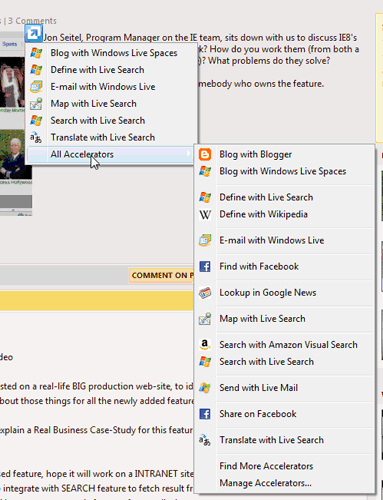Image resolution: width=383 pixels, height=500 pixels.
Task: Click the Google News icon
Action: pyautogui.click(x=205, y=293)
